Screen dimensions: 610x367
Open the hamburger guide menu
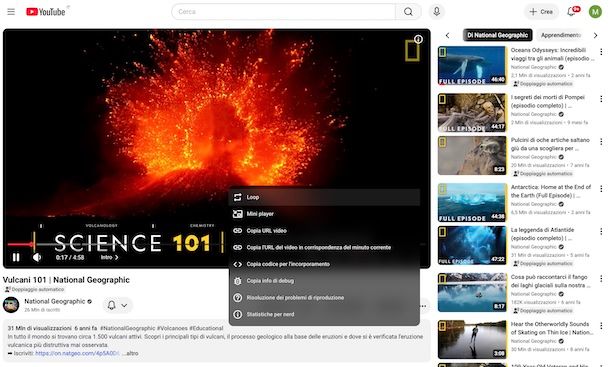[x=11, y=12]
